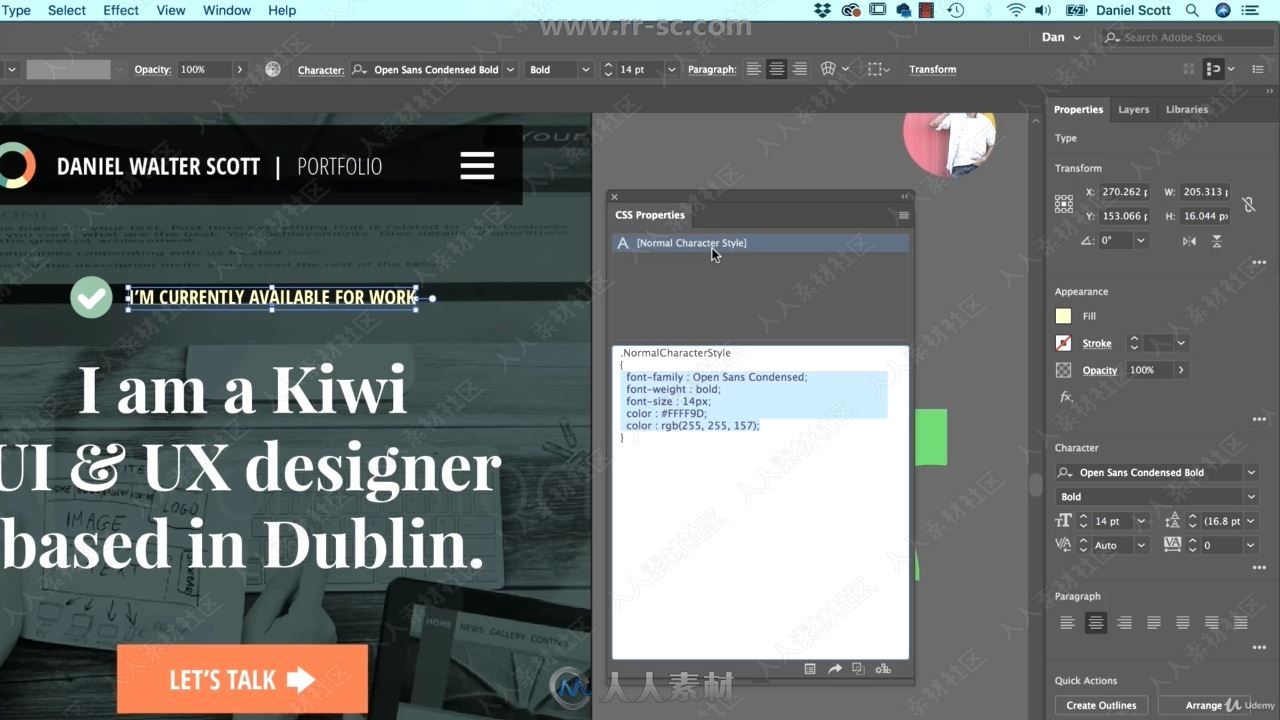Open the Opacity link in control bar
Image resolution: width=1280 pixels, height=720 pixels.
(153, 70)
